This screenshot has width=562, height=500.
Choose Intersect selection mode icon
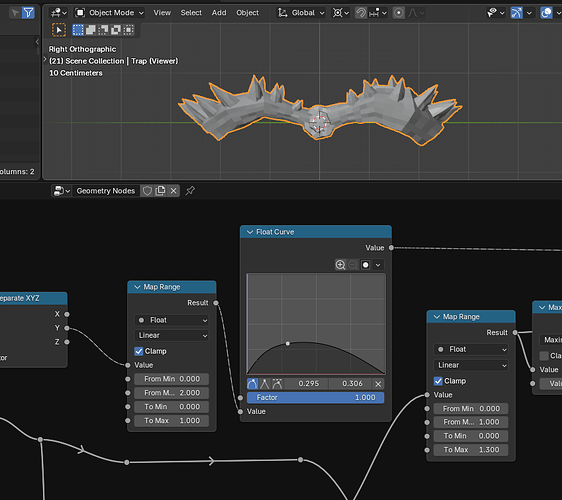pos(128,30)
